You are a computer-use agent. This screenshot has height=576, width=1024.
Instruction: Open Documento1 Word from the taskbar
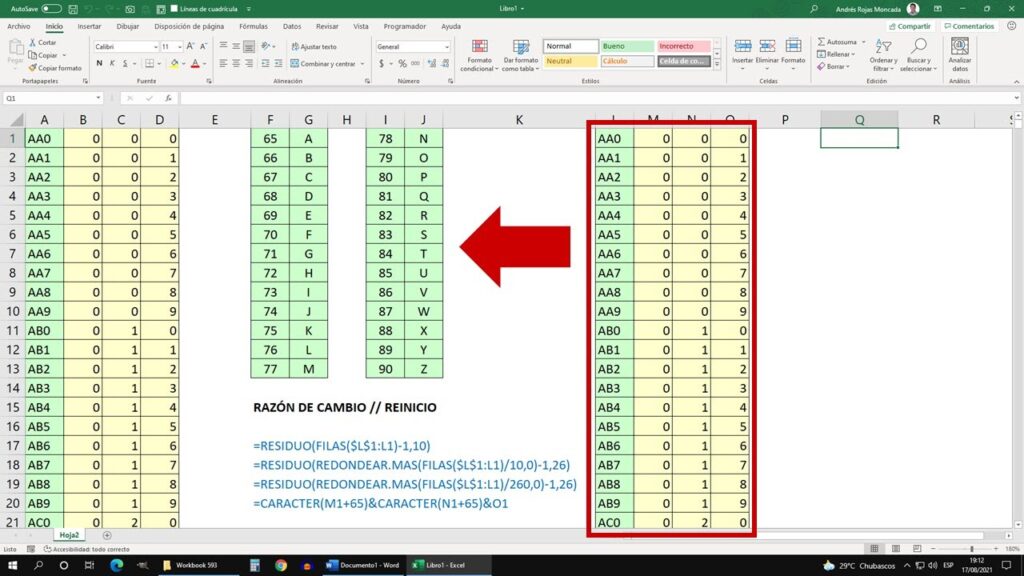[x=362, y=565]
